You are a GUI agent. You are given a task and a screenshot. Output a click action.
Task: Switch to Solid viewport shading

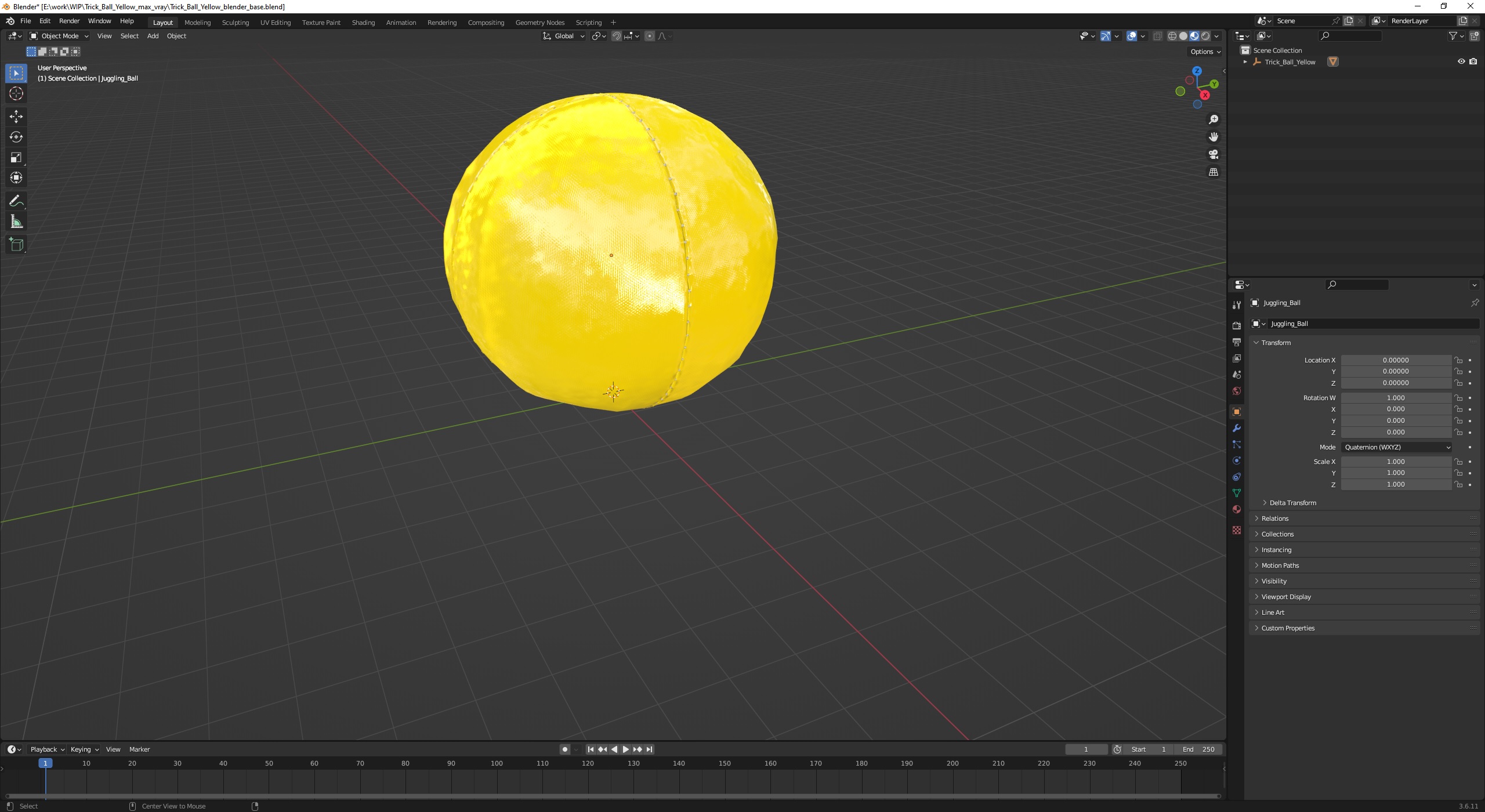click(x=1183, y=36)
